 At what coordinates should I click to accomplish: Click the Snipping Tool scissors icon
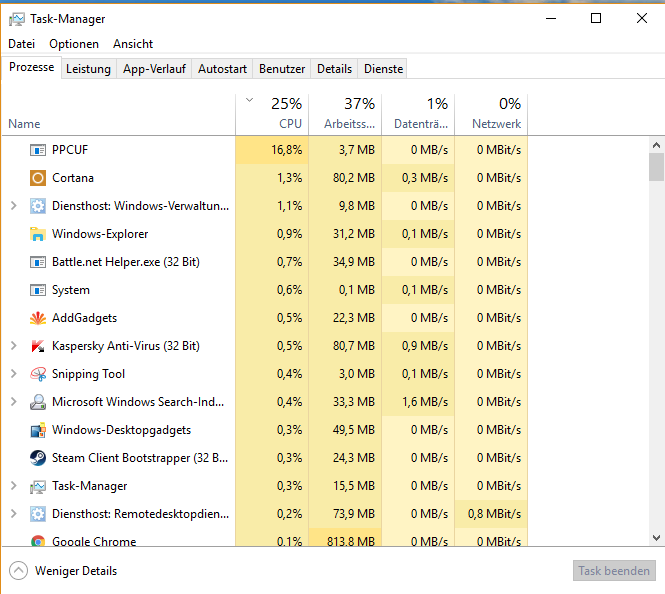[38, 374]
